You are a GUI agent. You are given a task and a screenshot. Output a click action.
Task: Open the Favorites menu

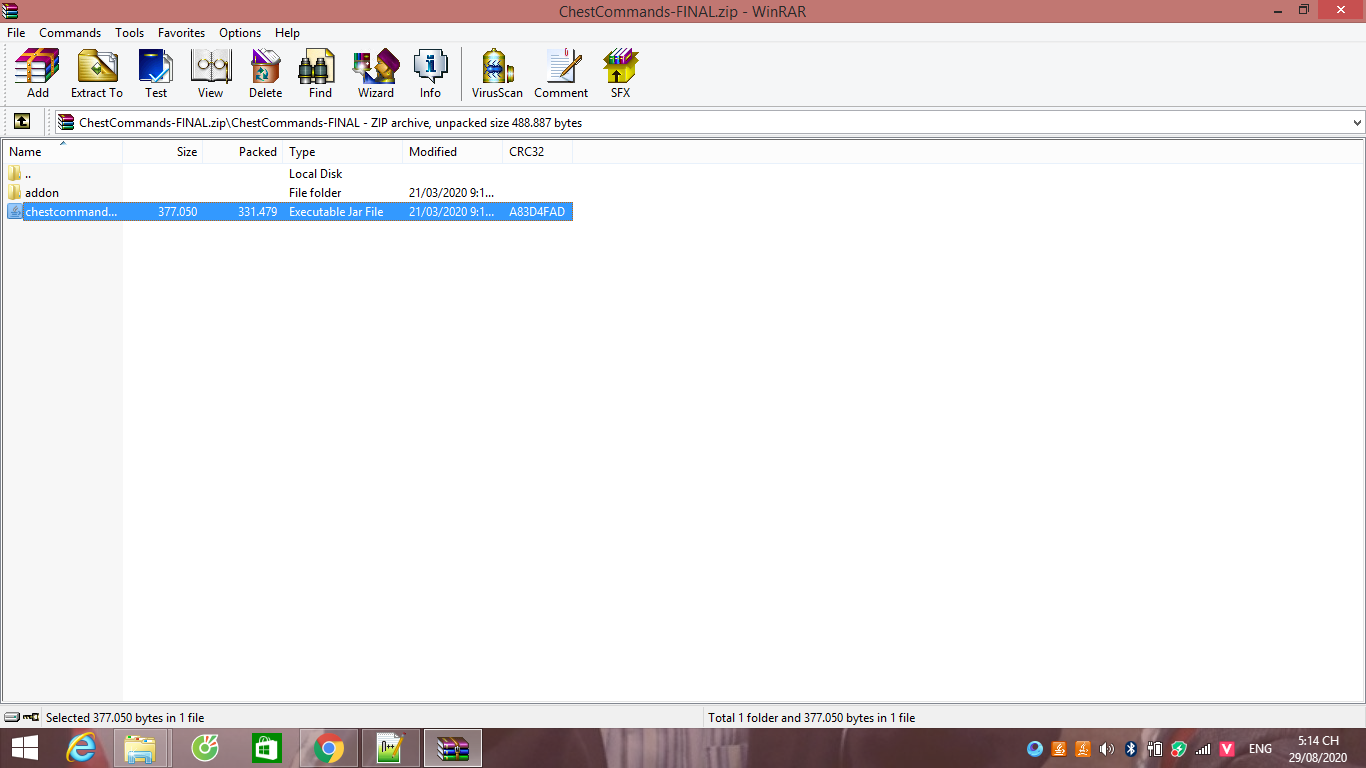tap(181, 33)
